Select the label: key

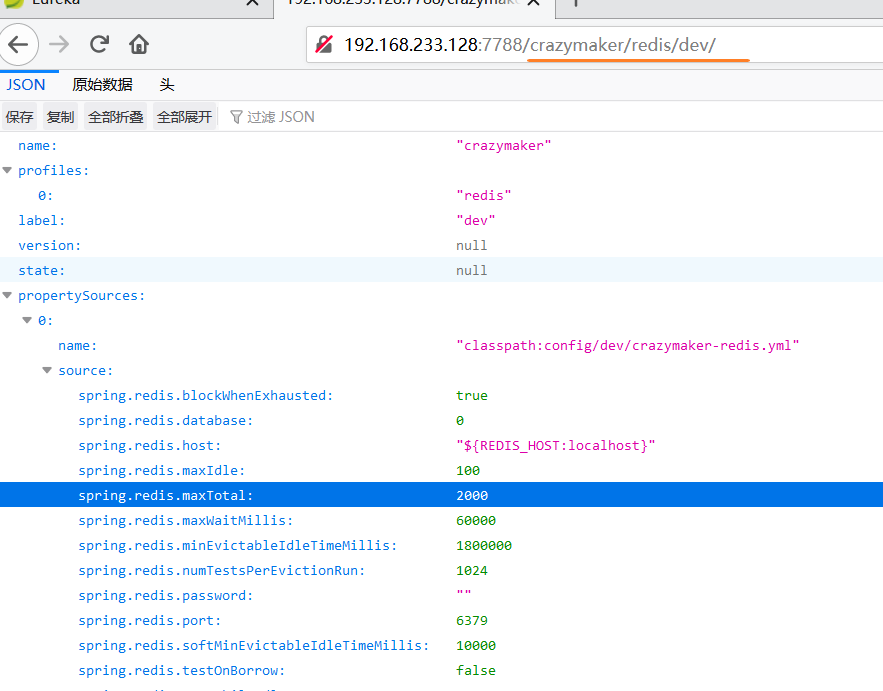[42, 220]
